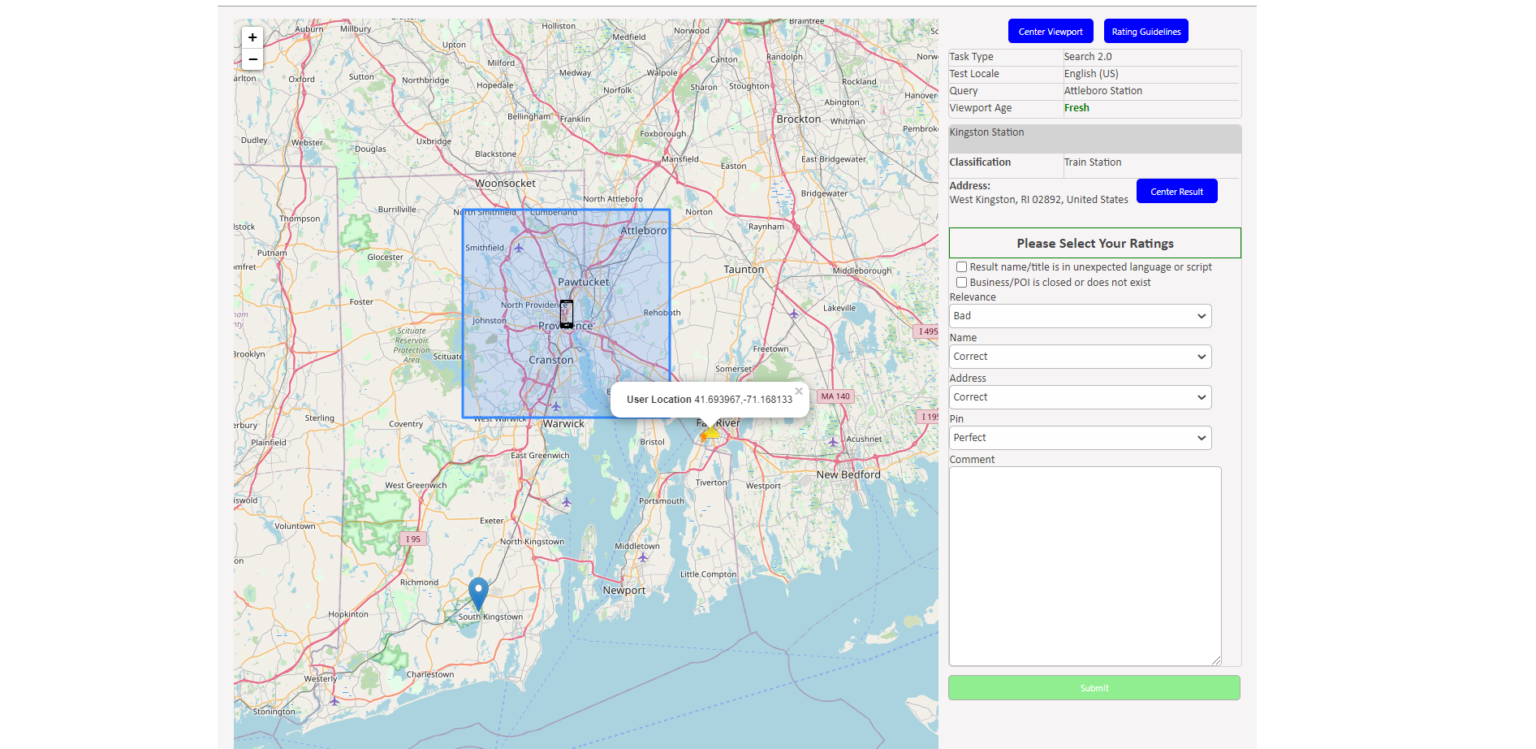Close the User Location popup

point(798,390)
